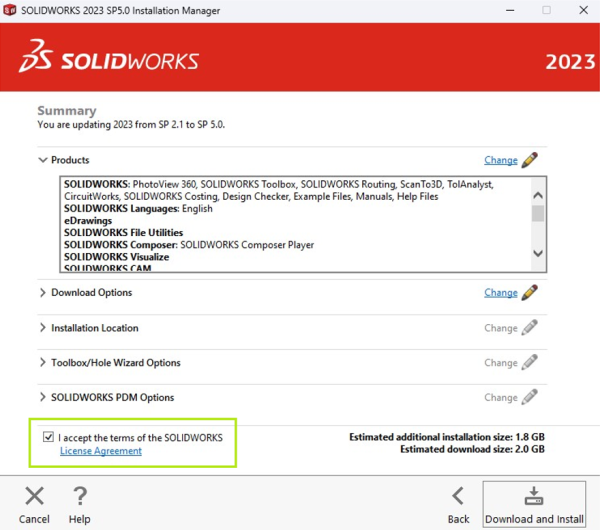The width and height of the screenshot is (600, 530).
Task: Collapse the Products section
Action: coord(43,160)
